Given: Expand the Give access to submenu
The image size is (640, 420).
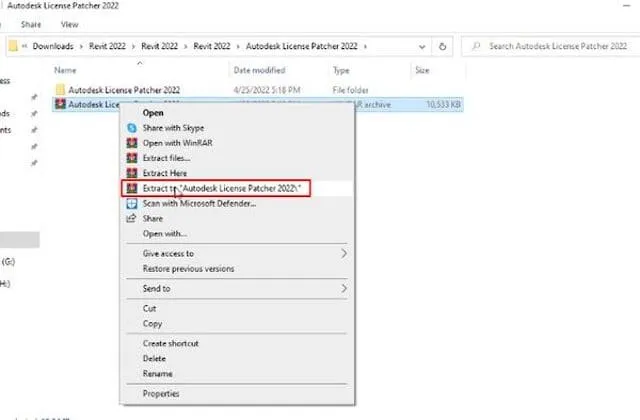Looking at the screenshot, I should [x=344, y=253].
